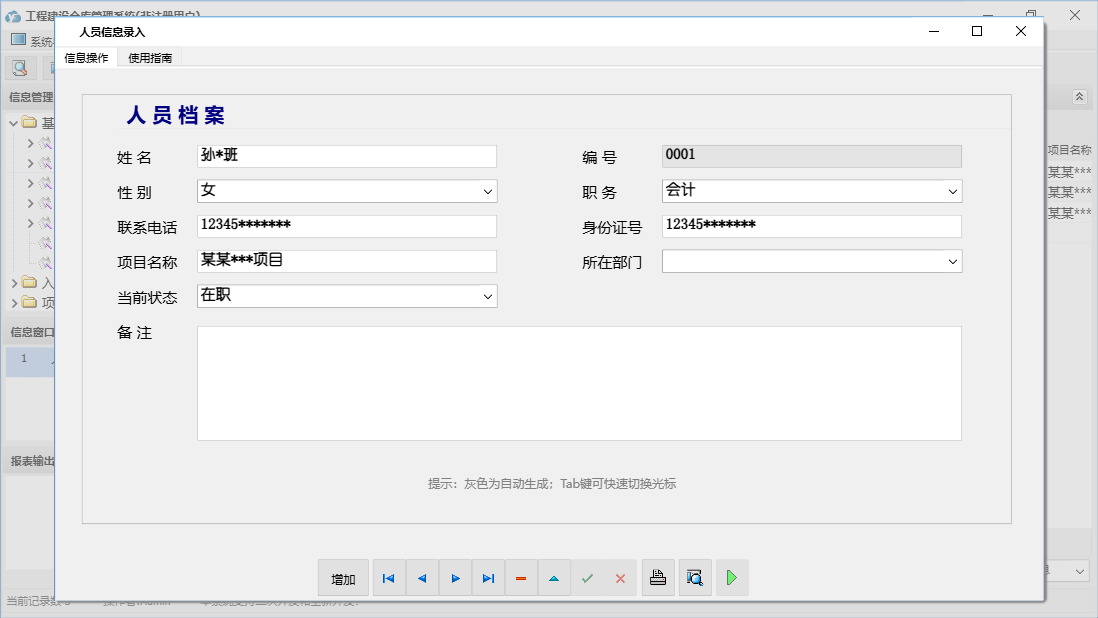Open the print preview icon

pyautogui.click(x=695, y=577)
